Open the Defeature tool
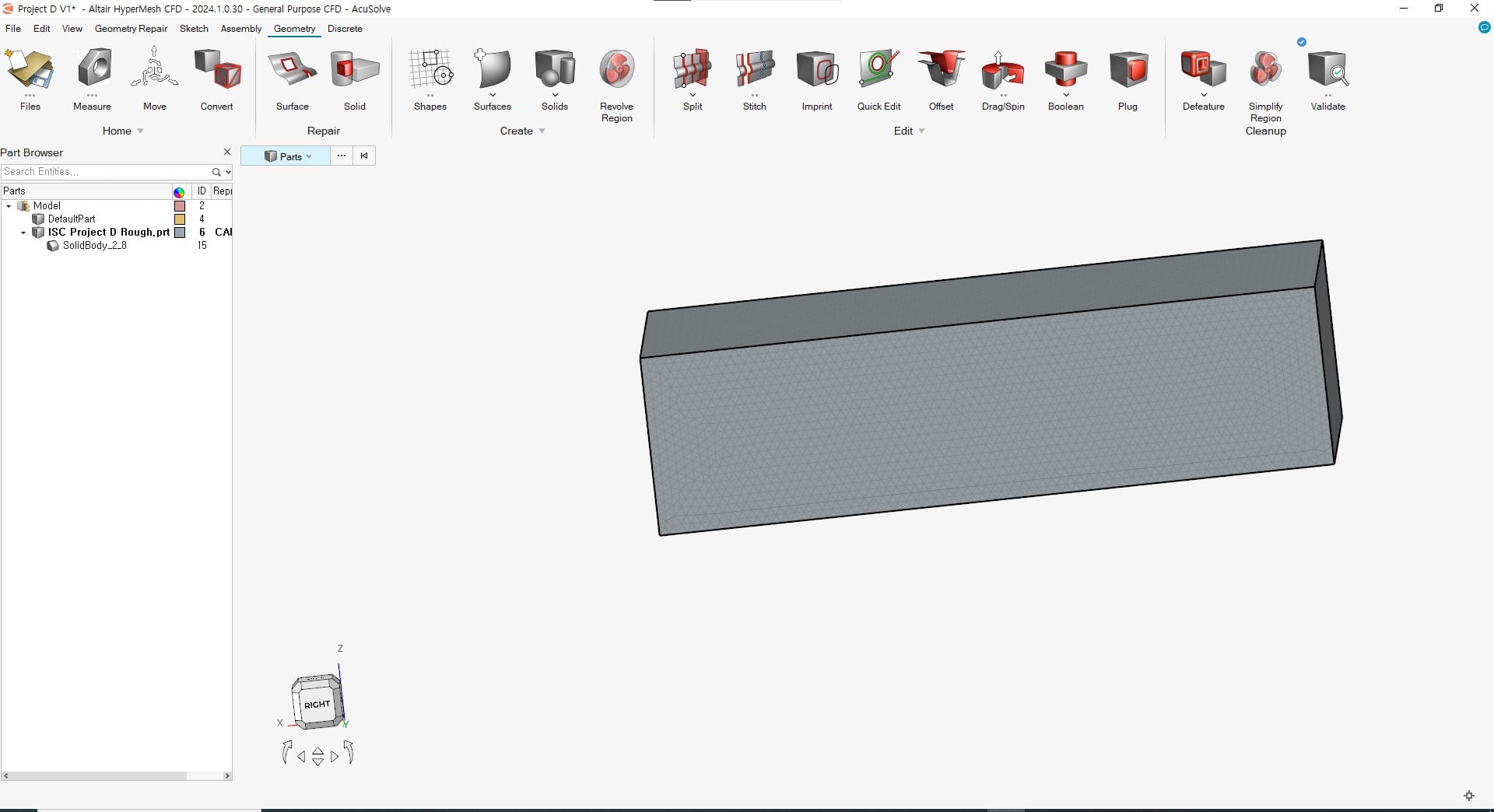Image resolution: width=1494 pixels, height=812 pixels. pyautogui.click(x=1203, y=78)
